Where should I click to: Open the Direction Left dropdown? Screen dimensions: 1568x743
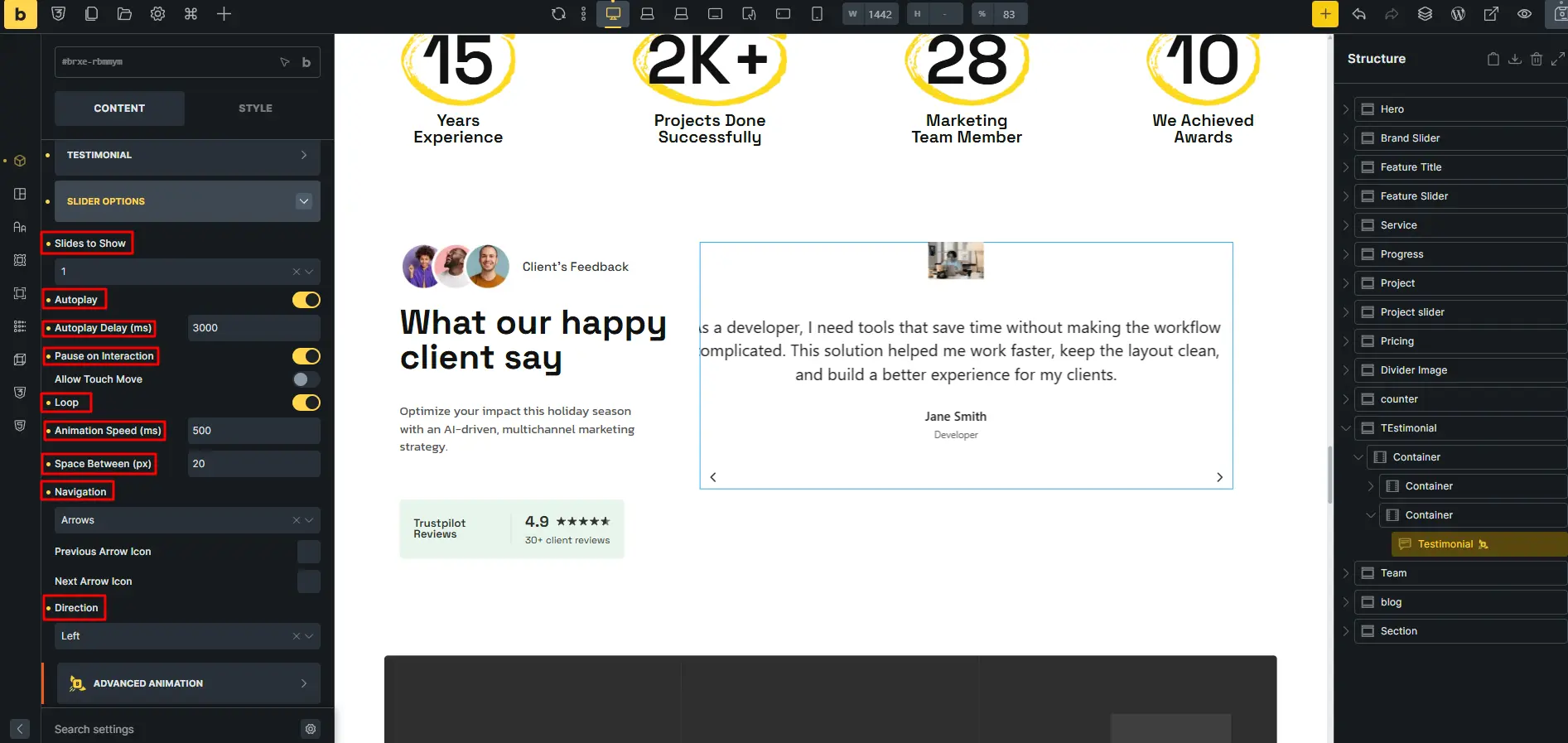click(x=187, y=636)
